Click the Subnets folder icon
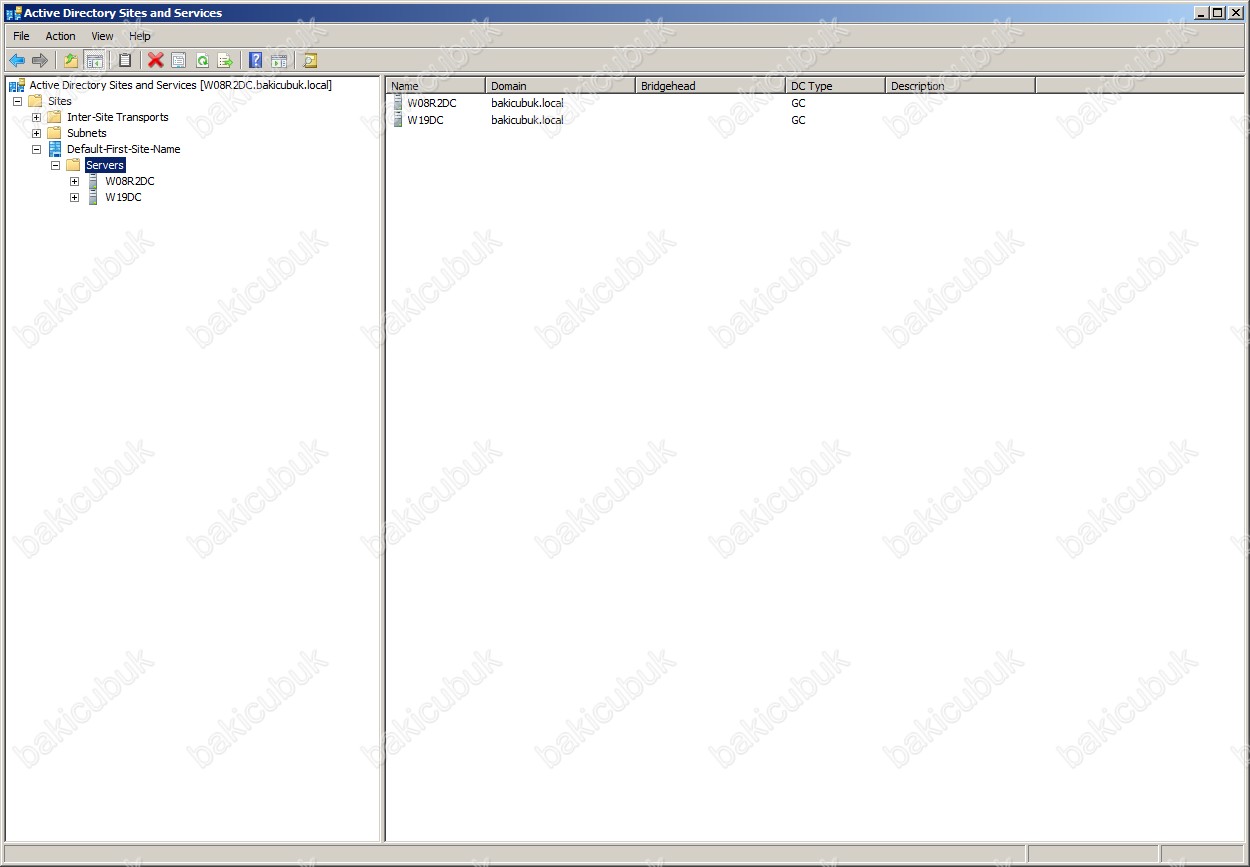Viewport: 1250px width, 867px height. pos(54,133)
